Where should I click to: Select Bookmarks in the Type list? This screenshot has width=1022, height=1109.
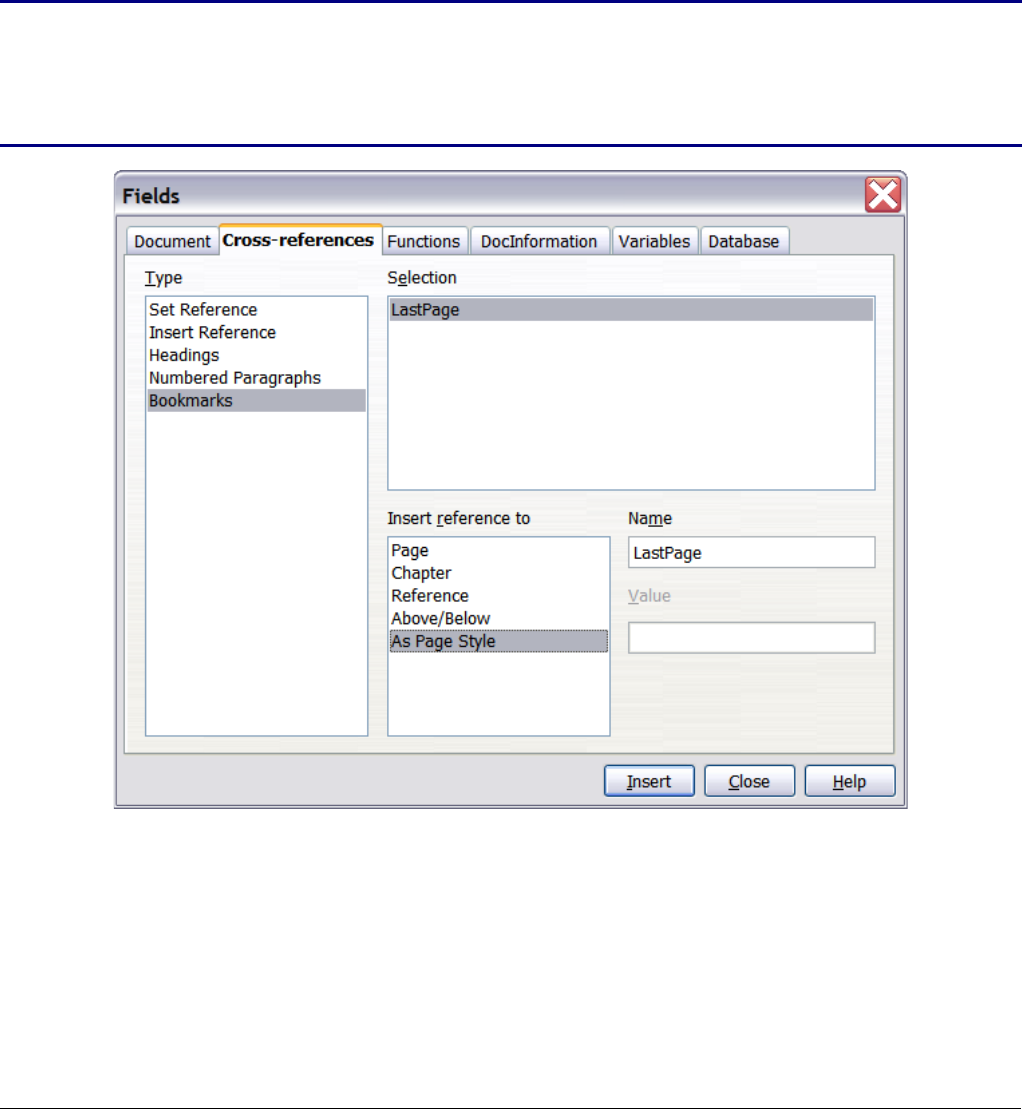[256, 400]
